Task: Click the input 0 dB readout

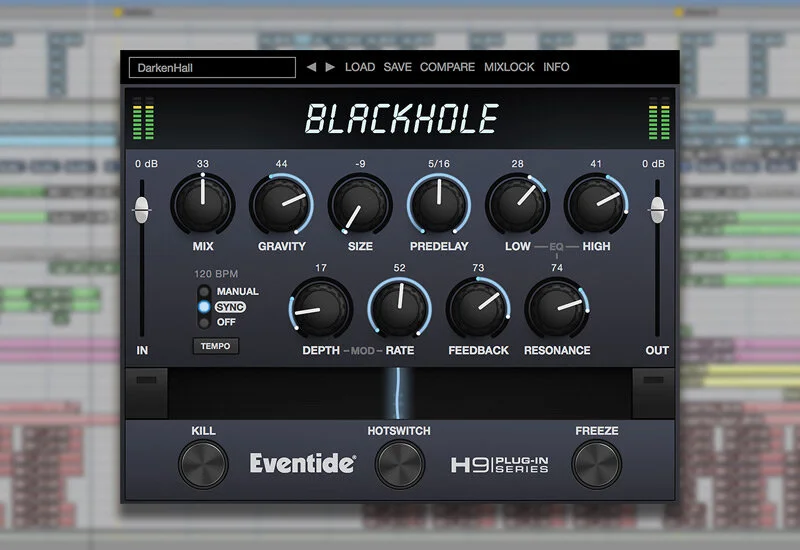Action: click(x=146, y=164)
